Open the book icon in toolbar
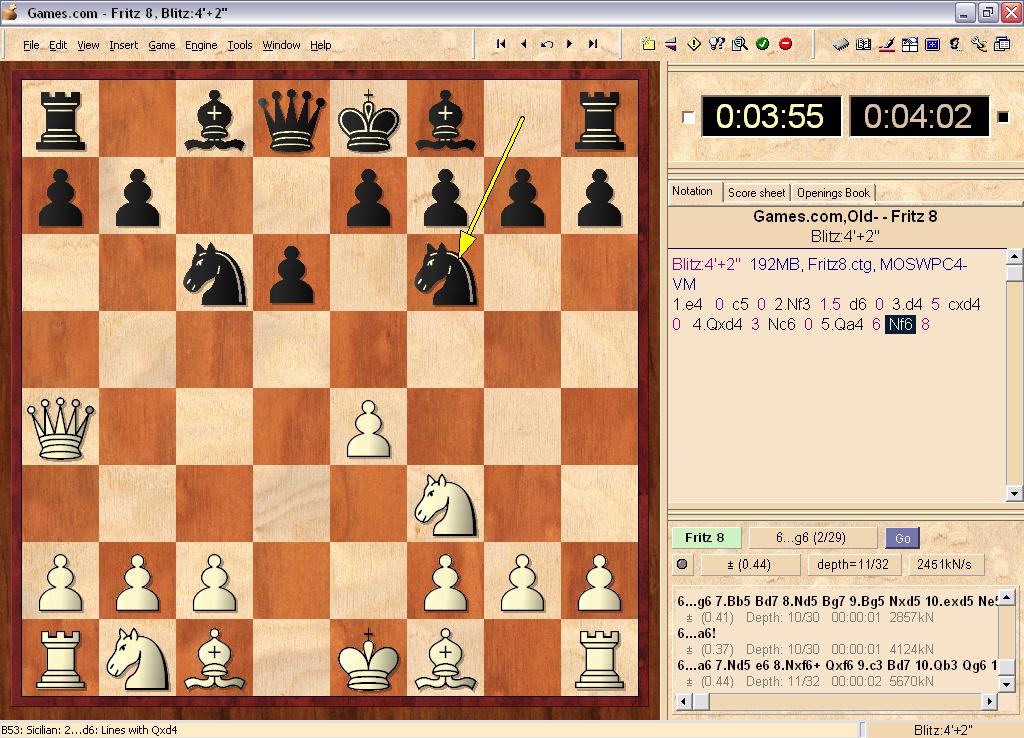1024x738 pixels. pyautogui.click(x=863, y=44)
